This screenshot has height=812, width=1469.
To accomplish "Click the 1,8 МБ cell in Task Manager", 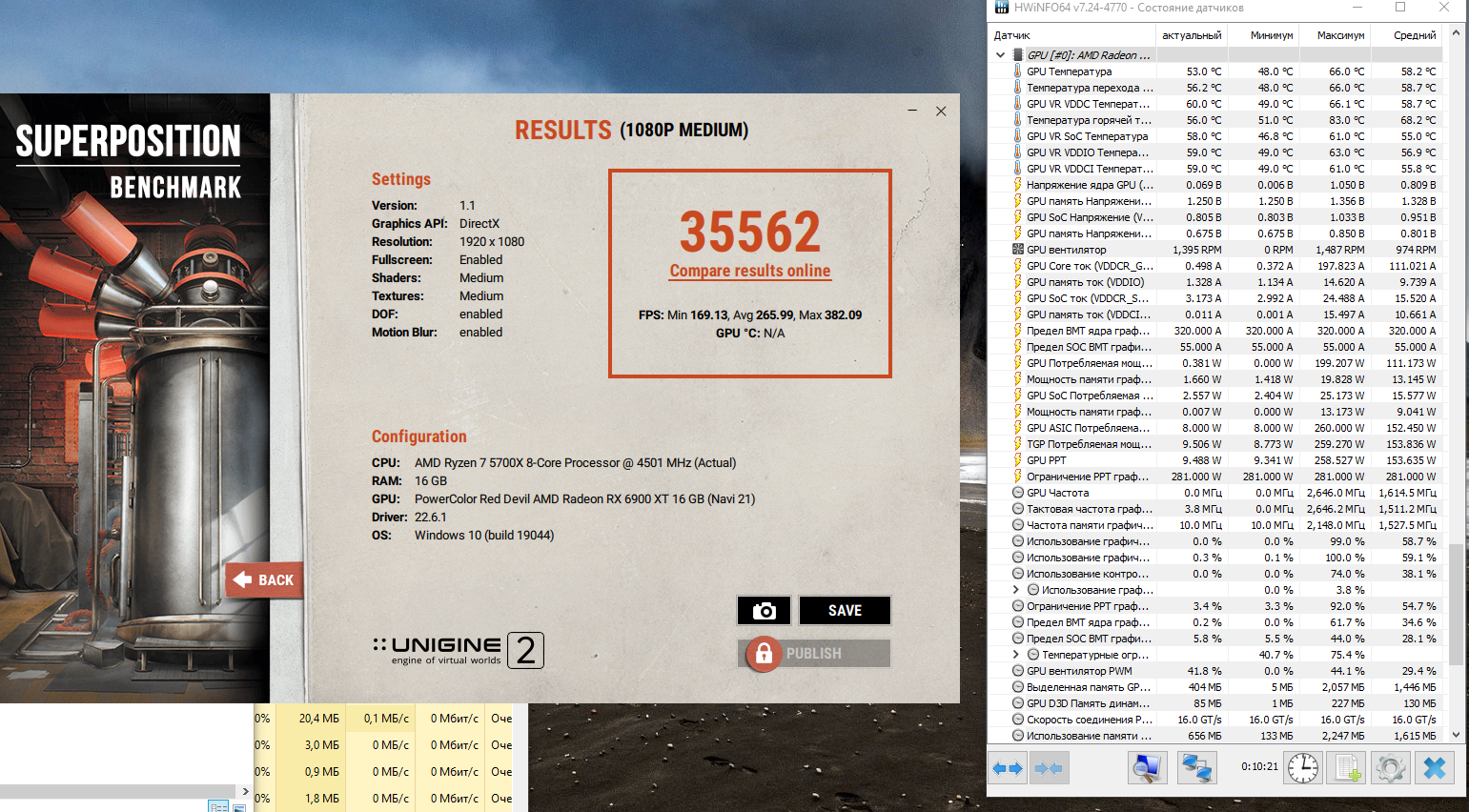I will pos(322,799).
